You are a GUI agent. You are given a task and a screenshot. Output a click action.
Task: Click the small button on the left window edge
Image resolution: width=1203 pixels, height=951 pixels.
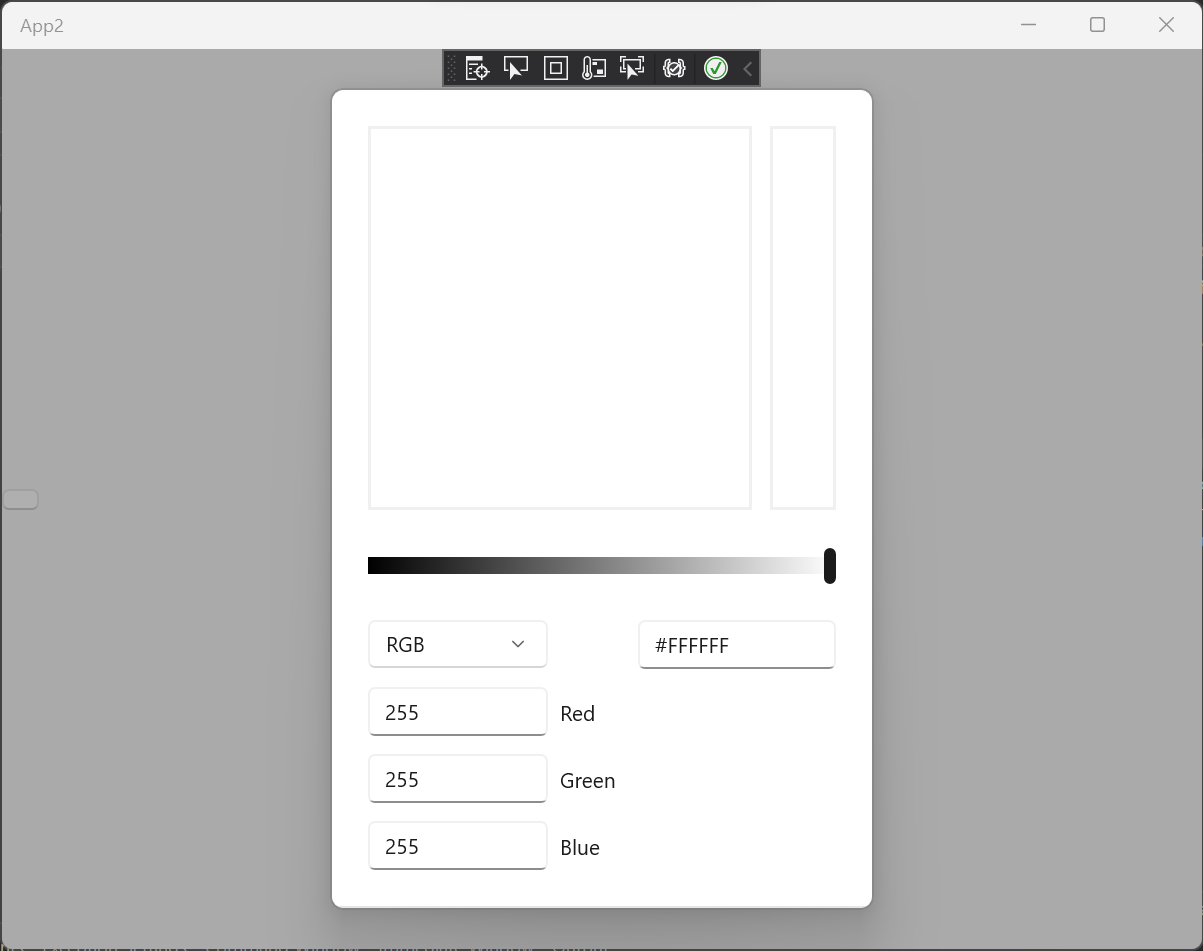coord(20,498)
